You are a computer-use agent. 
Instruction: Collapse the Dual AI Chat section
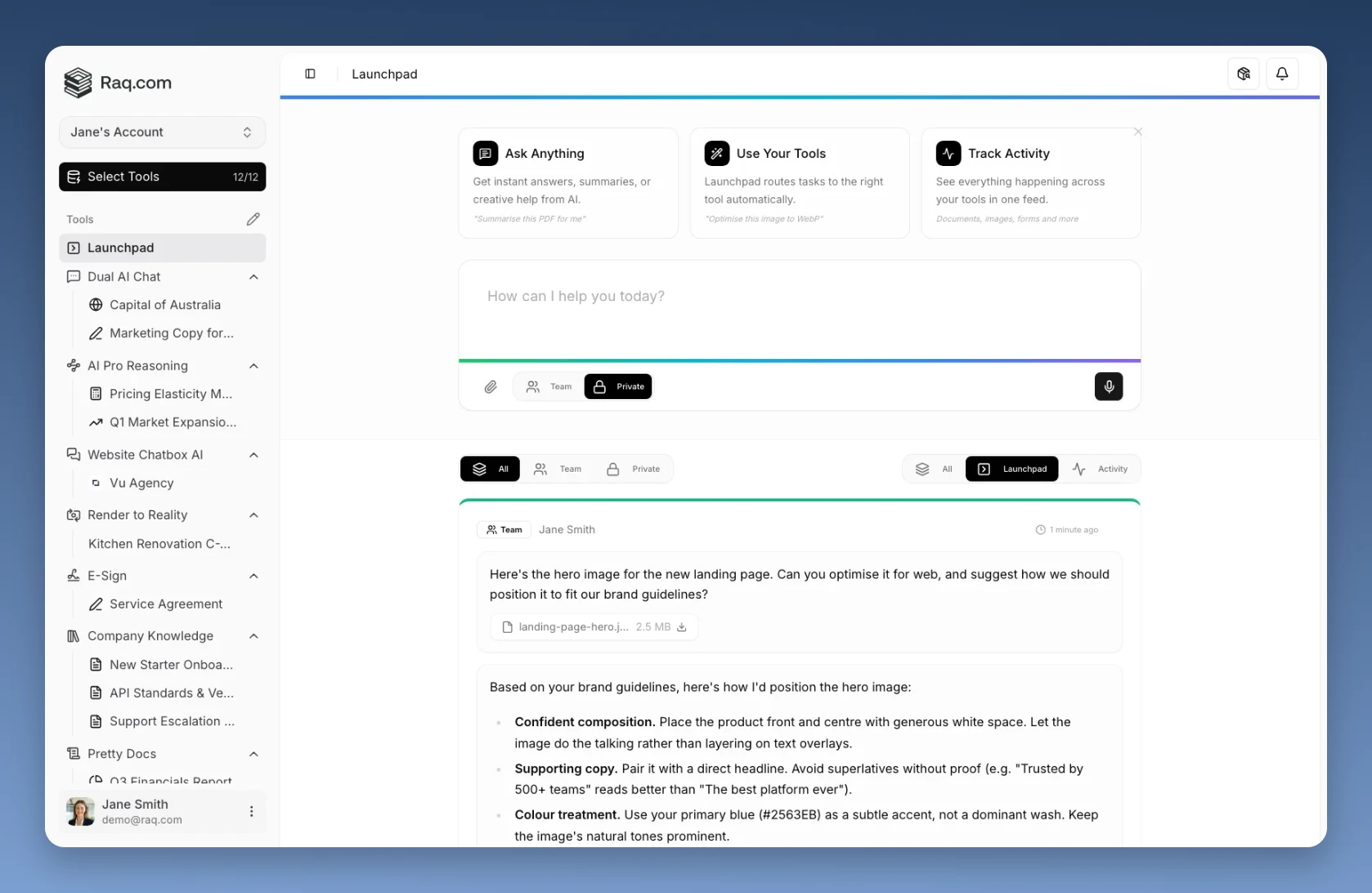(x=253, y=276)
